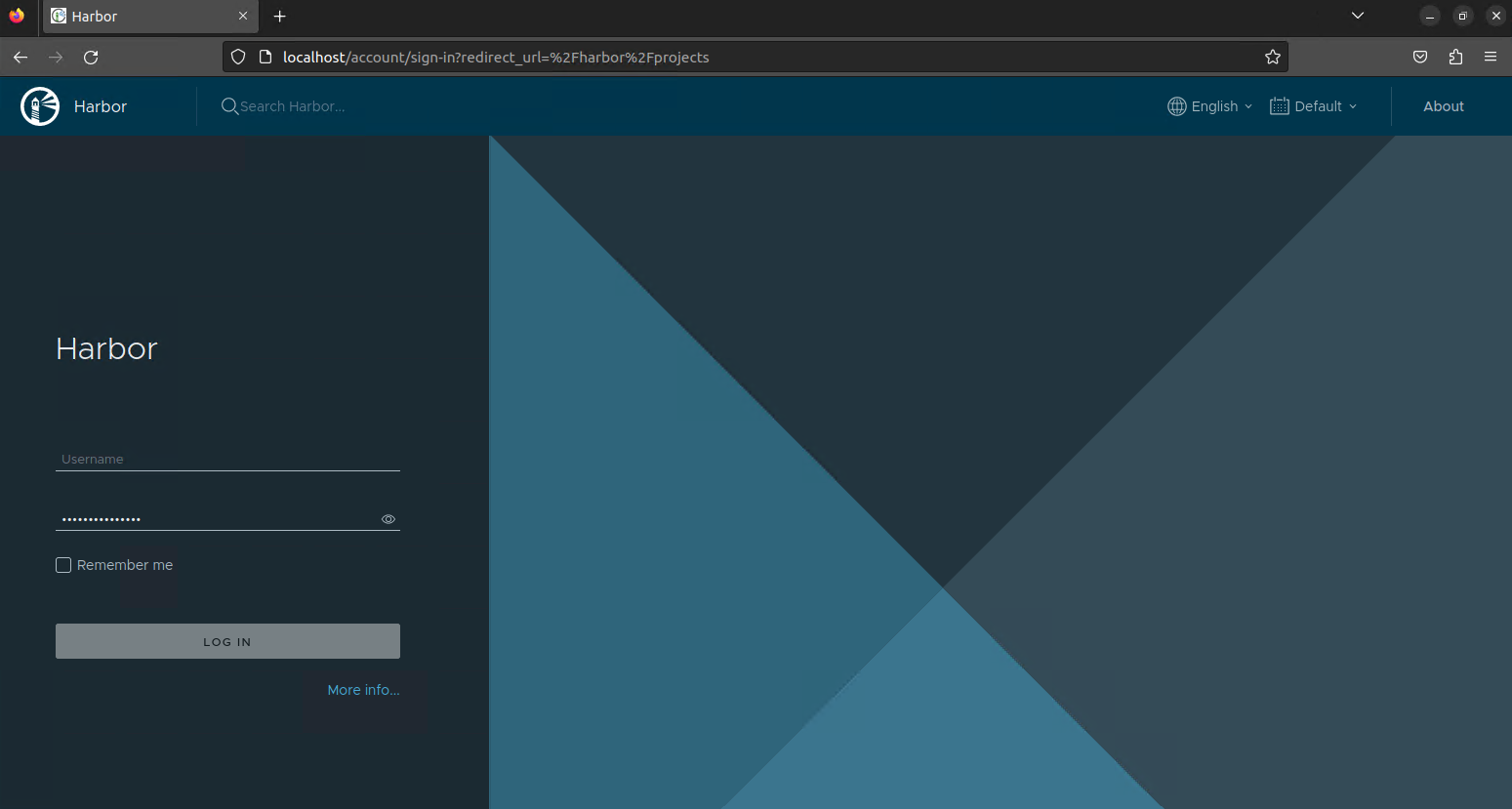This screenshot has width=1512, height=809.
Task: Focus the Username input field
Action: pyautogui.click(x=227, y=459)
